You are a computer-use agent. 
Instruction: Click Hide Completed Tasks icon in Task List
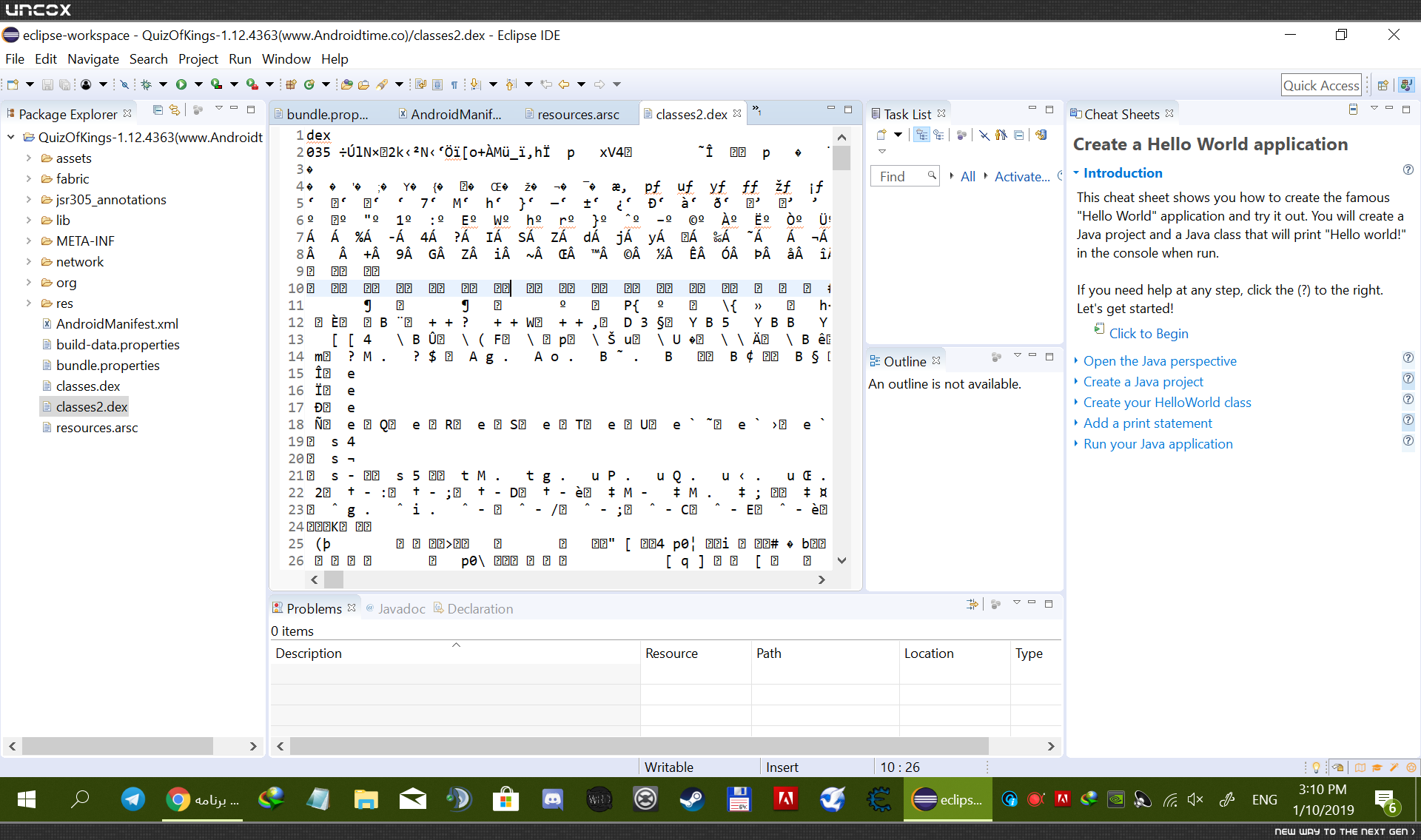984,135
